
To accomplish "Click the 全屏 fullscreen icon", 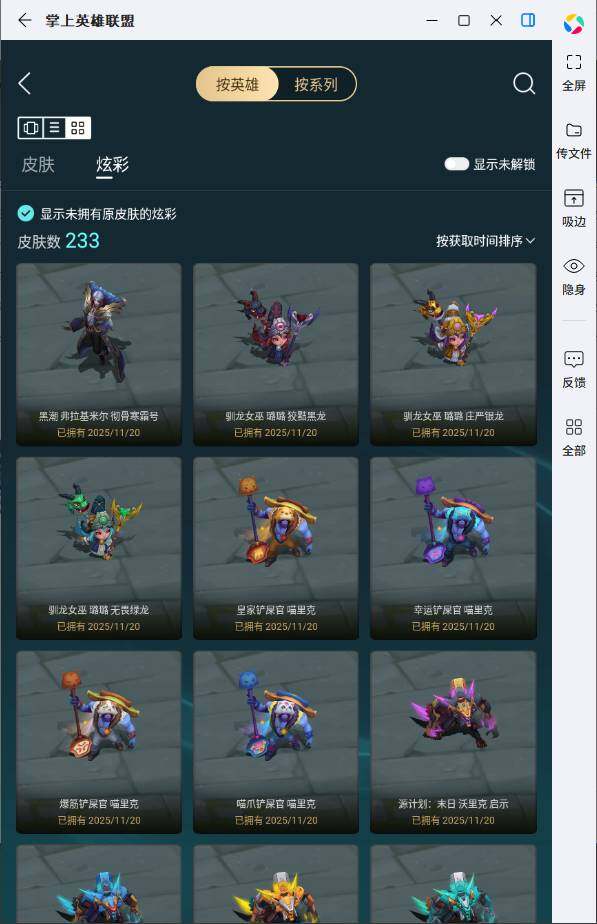I will [x=573, y=62].
